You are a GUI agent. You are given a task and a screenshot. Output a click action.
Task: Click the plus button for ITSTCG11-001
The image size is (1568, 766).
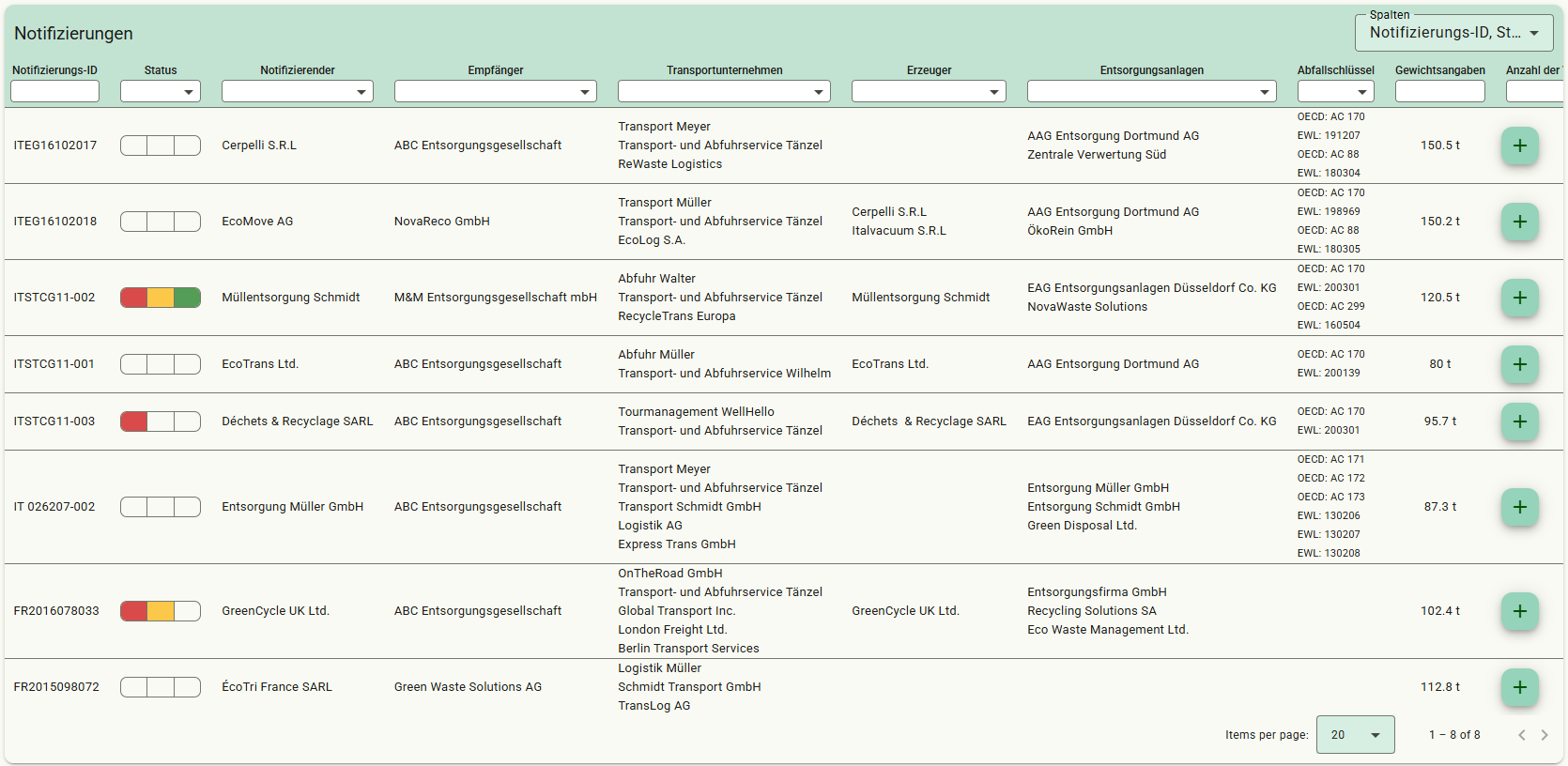[x=1519, y=364]
